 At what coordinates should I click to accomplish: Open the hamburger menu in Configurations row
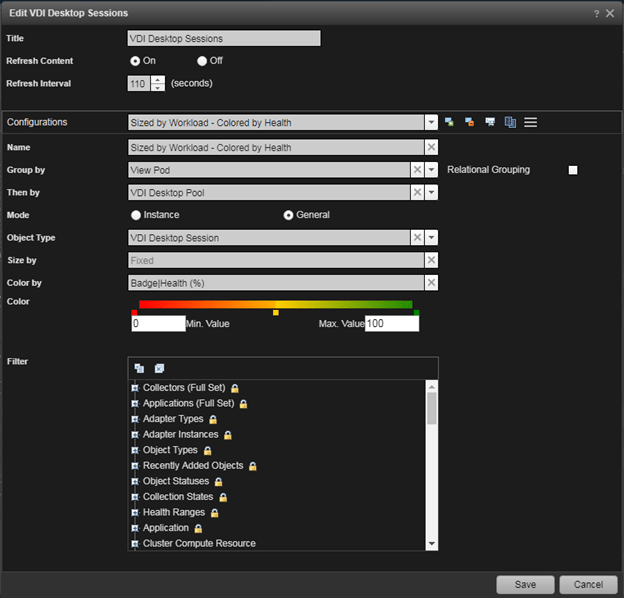(x=530, y=122)
